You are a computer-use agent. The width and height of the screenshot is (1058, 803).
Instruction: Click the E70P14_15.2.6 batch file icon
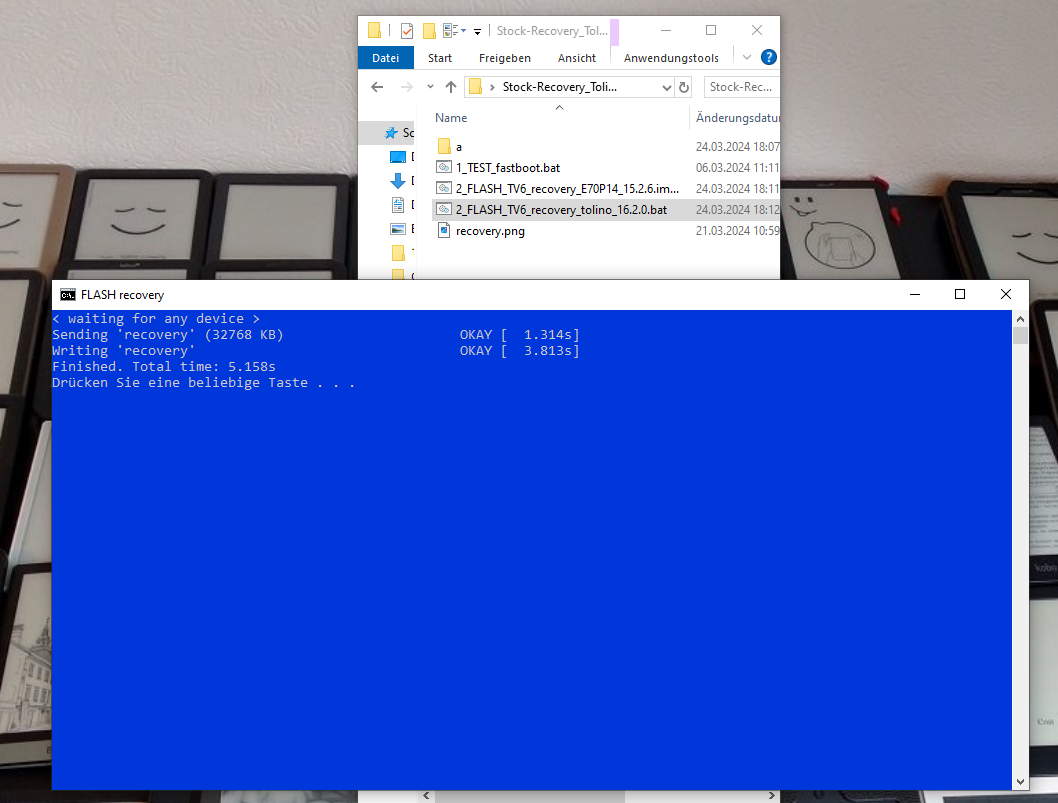click(443, 188)
